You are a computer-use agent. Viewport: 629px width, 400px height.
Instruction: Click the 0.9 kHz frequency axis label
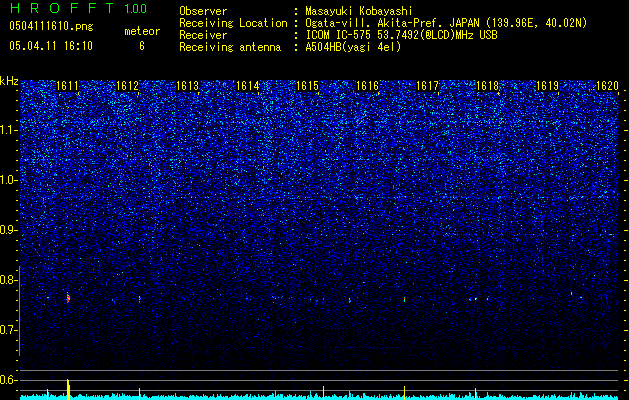pyautogui.click(x=9, y=230)
